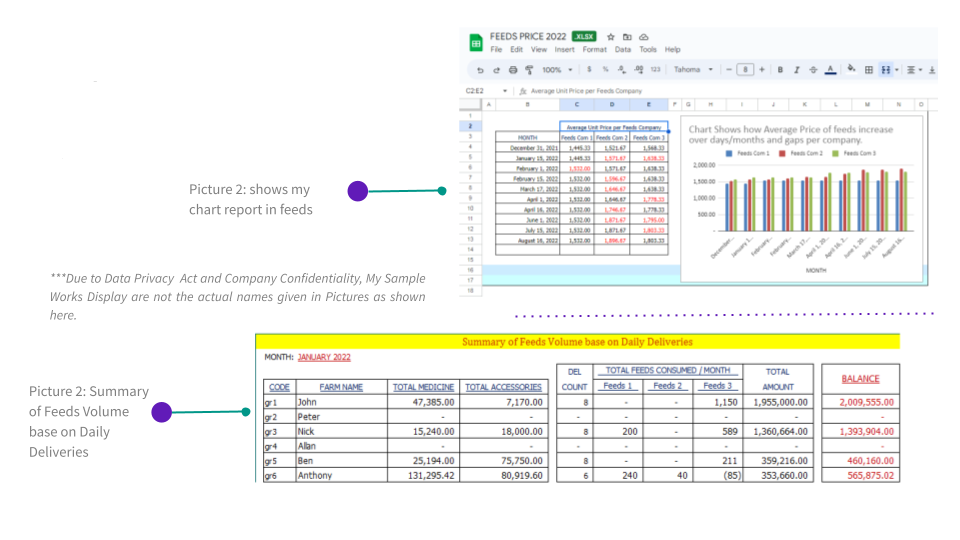Decrease font size with minus button
This screenshot has width=960, height=540.
click(729, 69)
